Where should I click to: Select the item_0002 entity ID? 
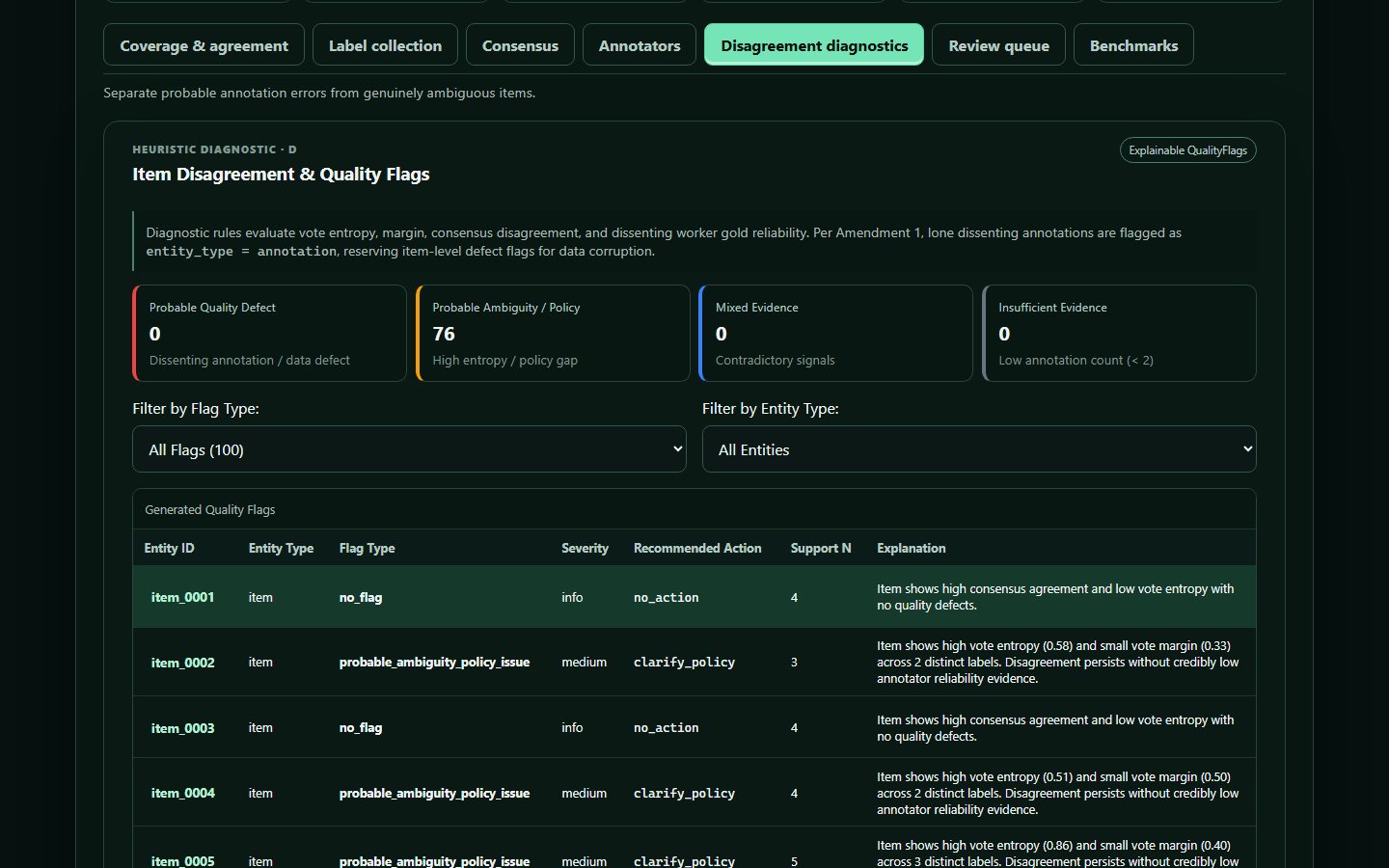(182, 663)
